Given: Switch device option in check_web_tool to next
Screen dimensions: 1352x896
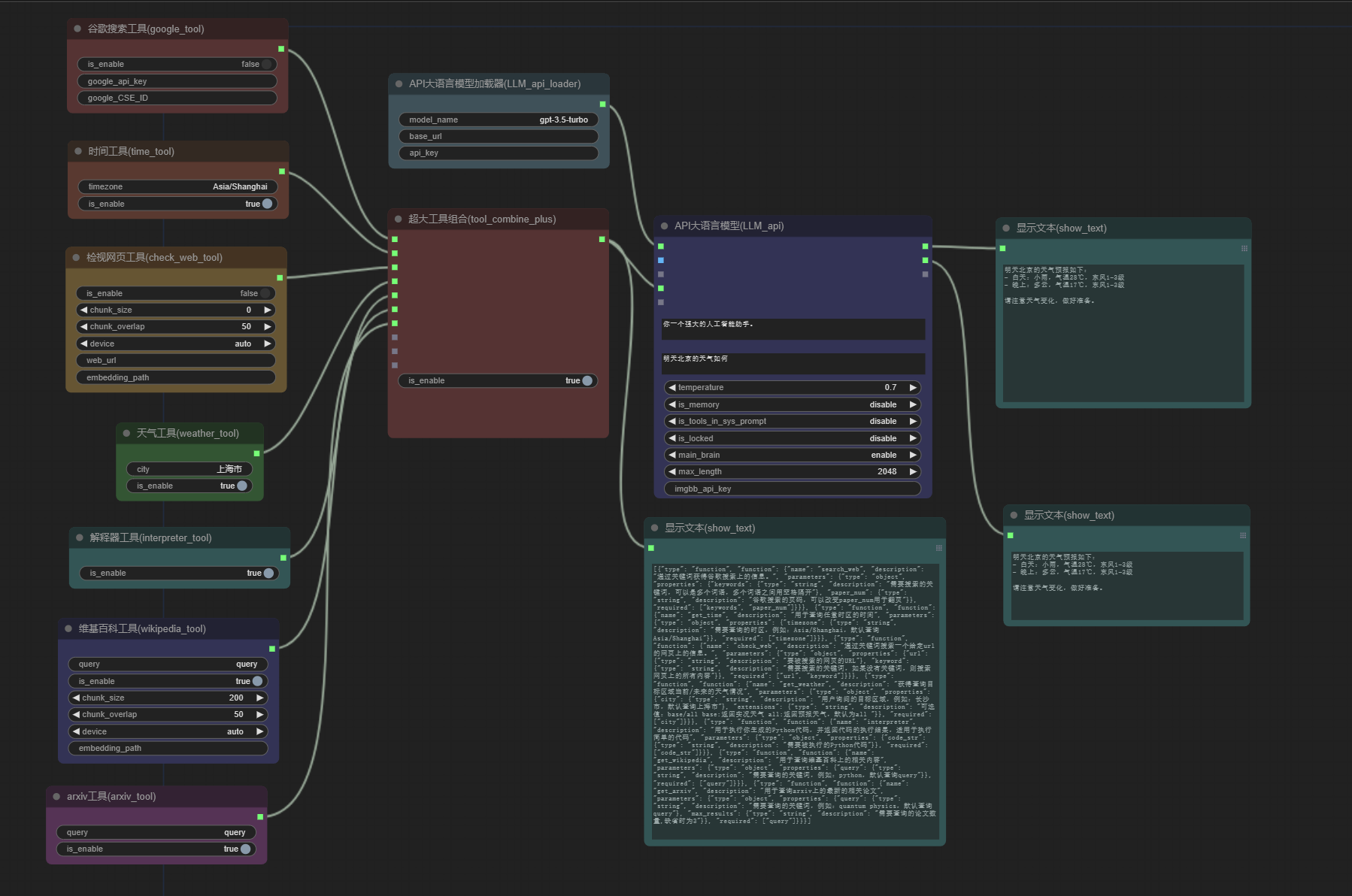Looking at the screenshot, I should [x=267, y=344].
